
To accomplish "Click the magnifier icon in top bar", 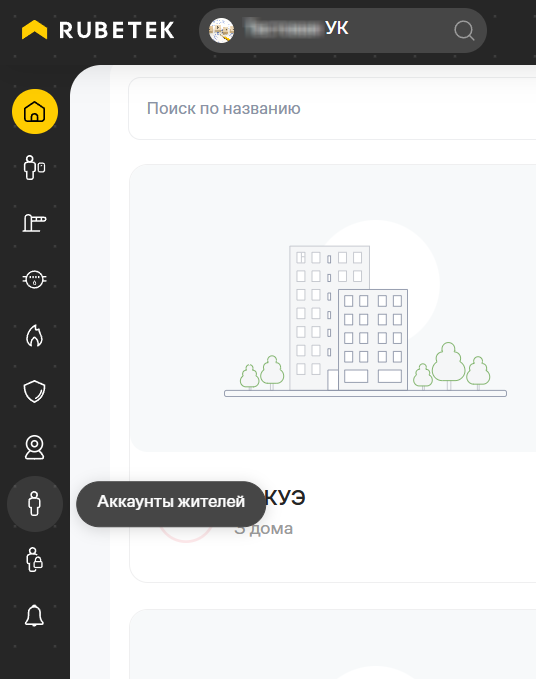I will [x=464, y=31].
